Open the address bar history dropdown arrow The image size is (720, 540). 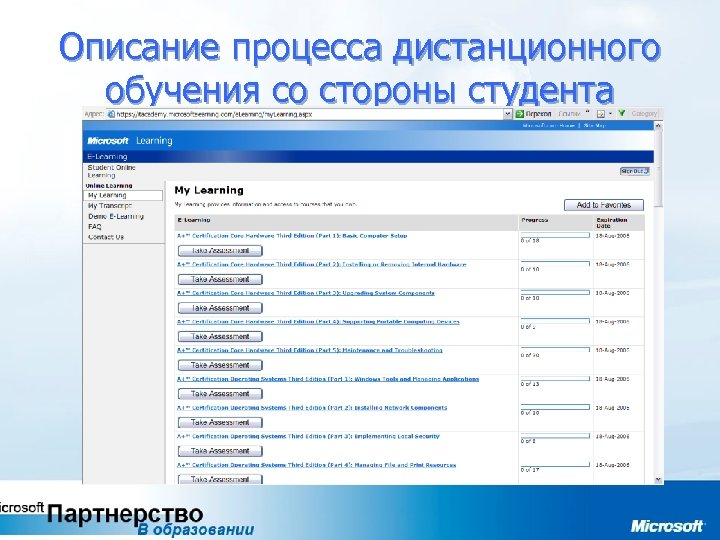coord(507,113)
